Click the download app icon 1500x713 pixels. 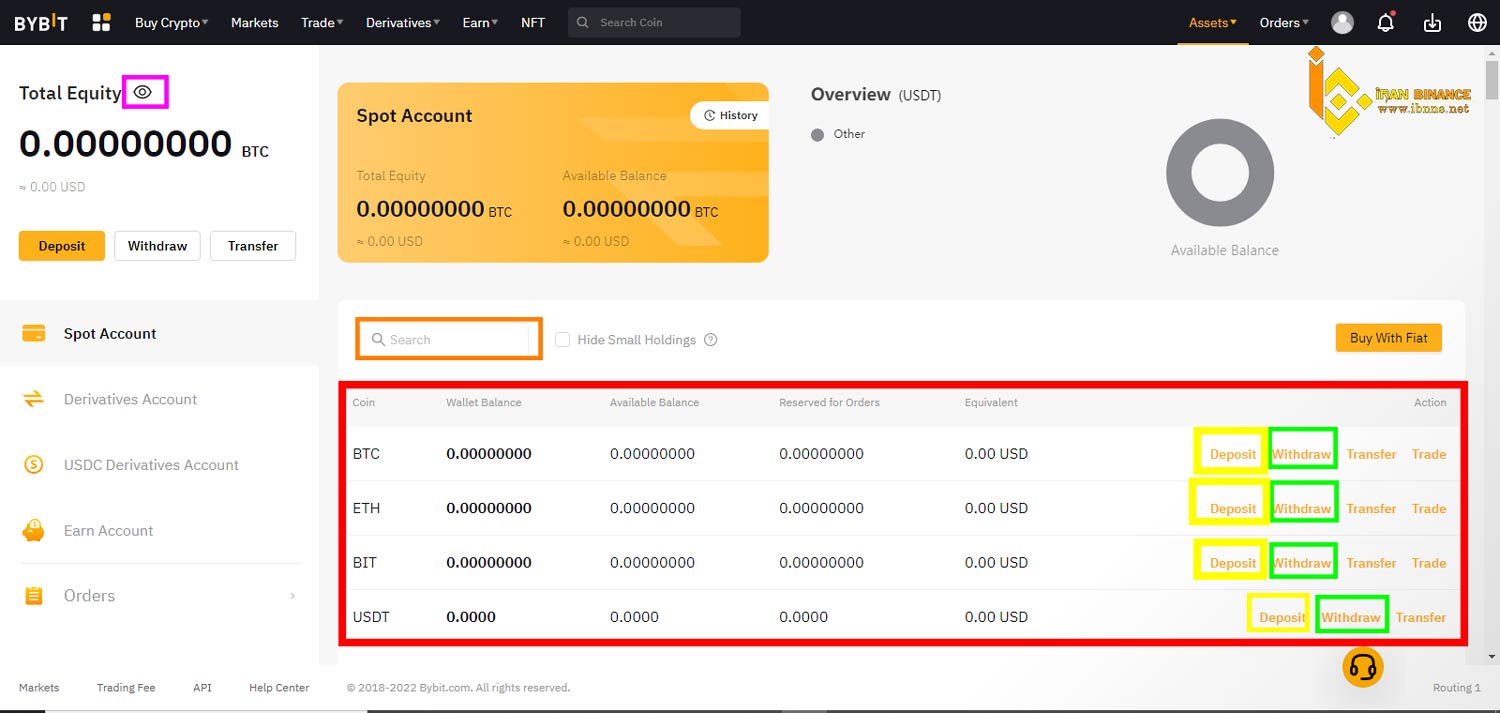1432,22
